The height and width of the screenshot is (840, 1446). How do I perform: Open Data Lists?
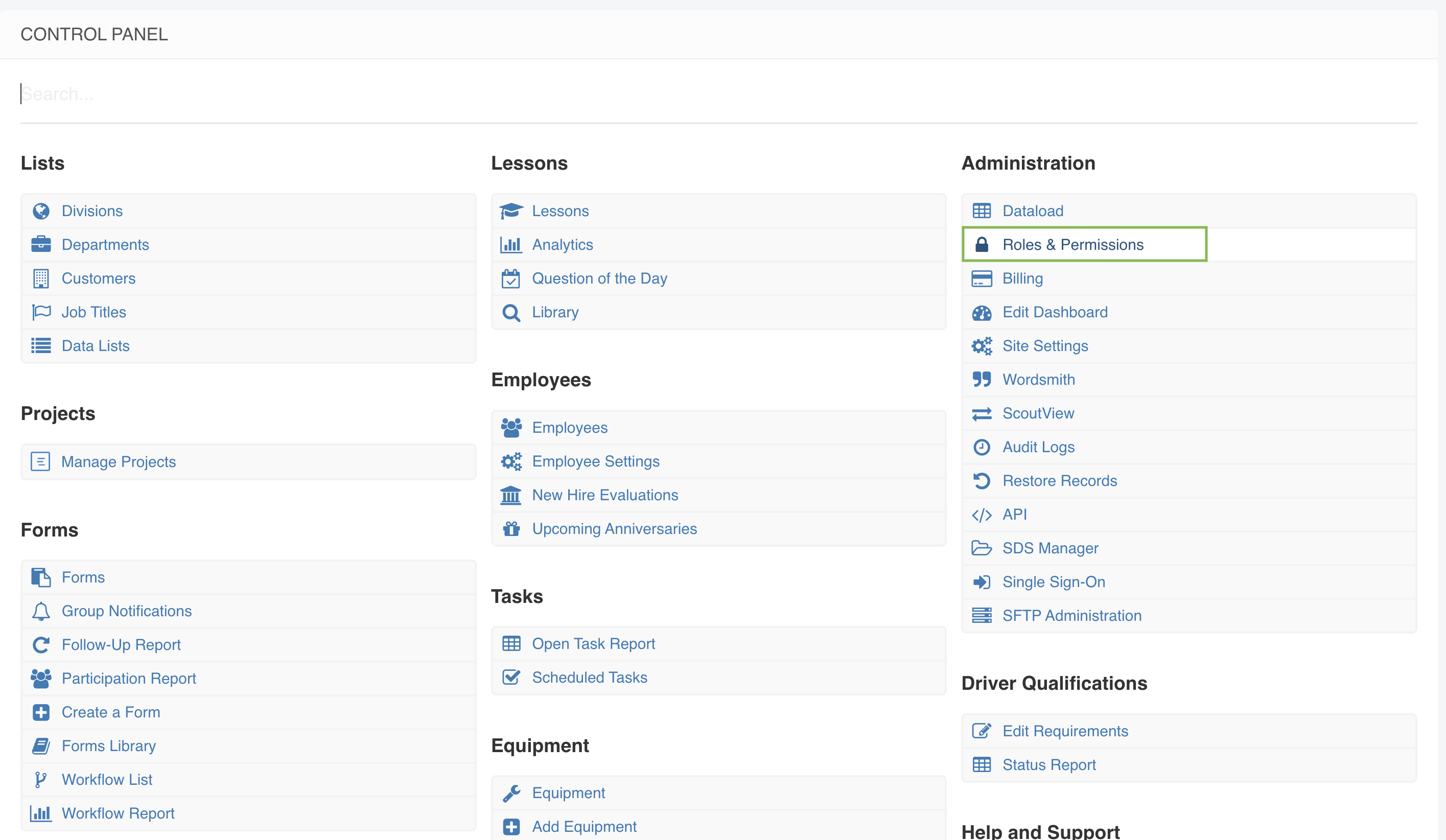[x=95, y=346]
